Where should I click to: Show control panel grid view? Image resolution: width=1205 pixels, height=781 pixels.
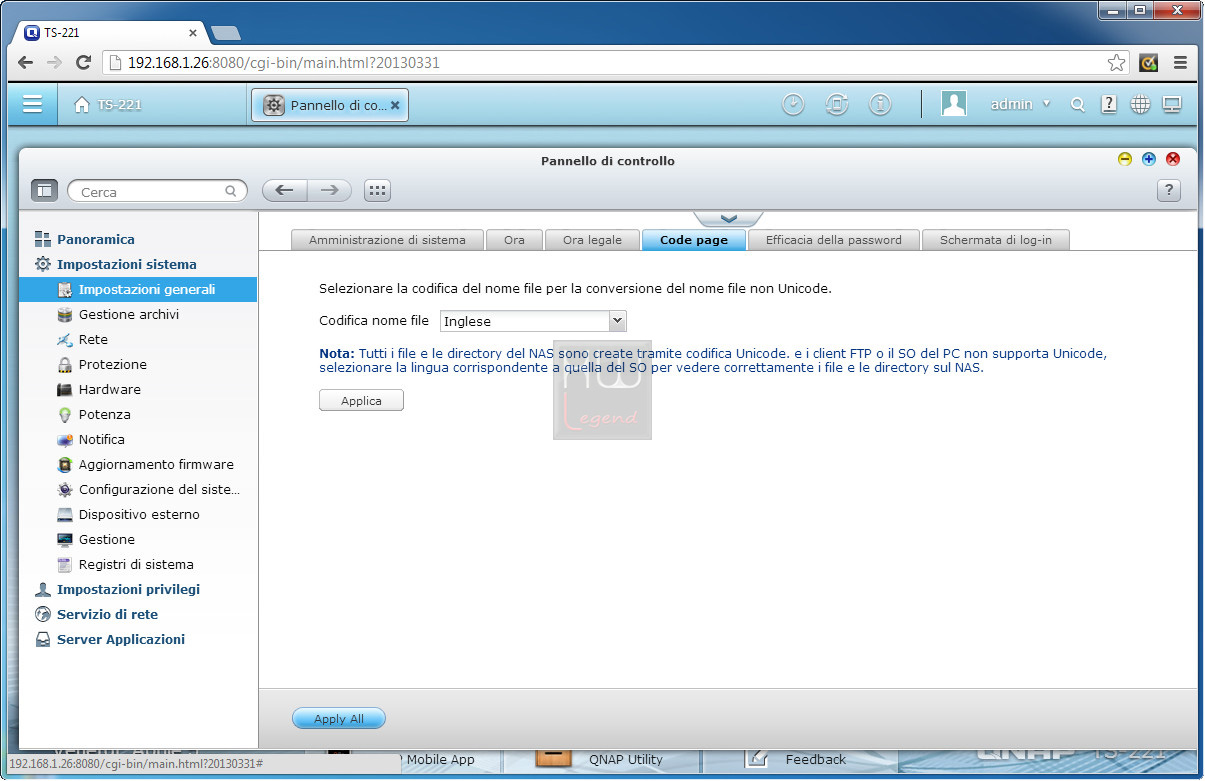(x=377, y=190)
